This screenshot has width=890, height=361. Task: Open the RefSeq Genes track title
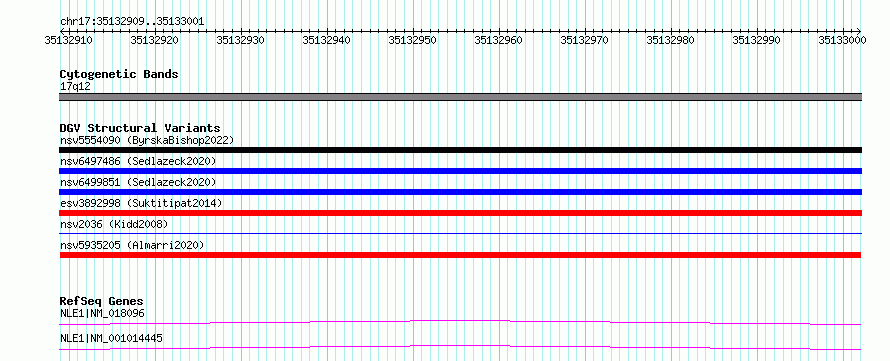click(102, 301)
